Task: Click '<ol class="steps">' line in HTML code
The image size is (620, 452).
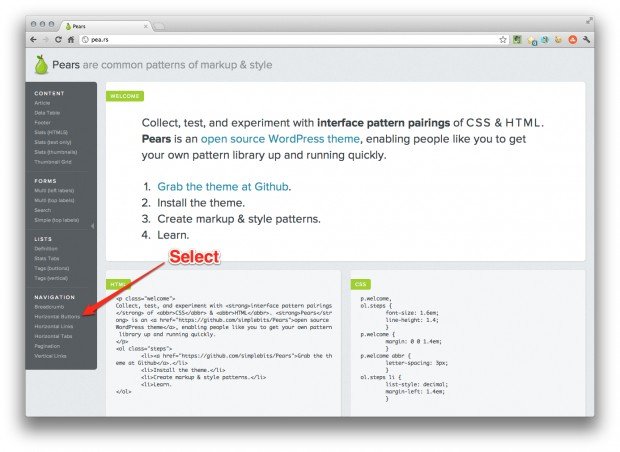Action: pyautogui.click(x=144, y=349)
